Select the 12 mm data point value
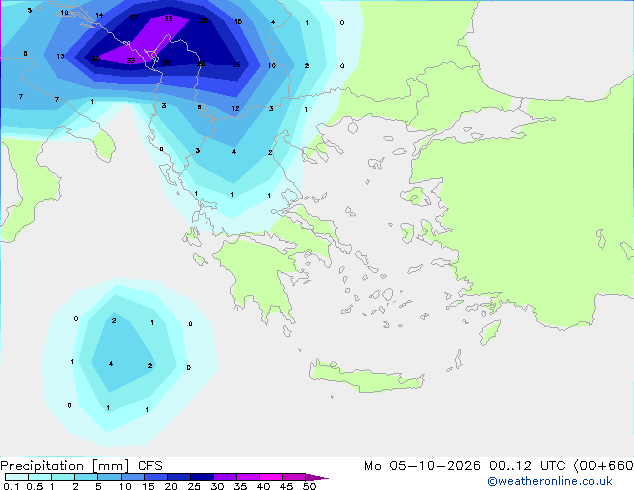 pyautogui.click(x=235, y=108)
